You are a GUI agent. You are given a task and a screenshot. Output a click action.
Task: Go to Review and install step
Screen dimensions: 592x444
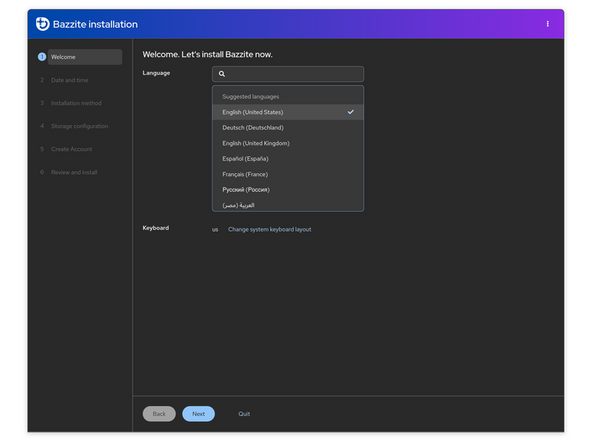click(x=74, y=172)
